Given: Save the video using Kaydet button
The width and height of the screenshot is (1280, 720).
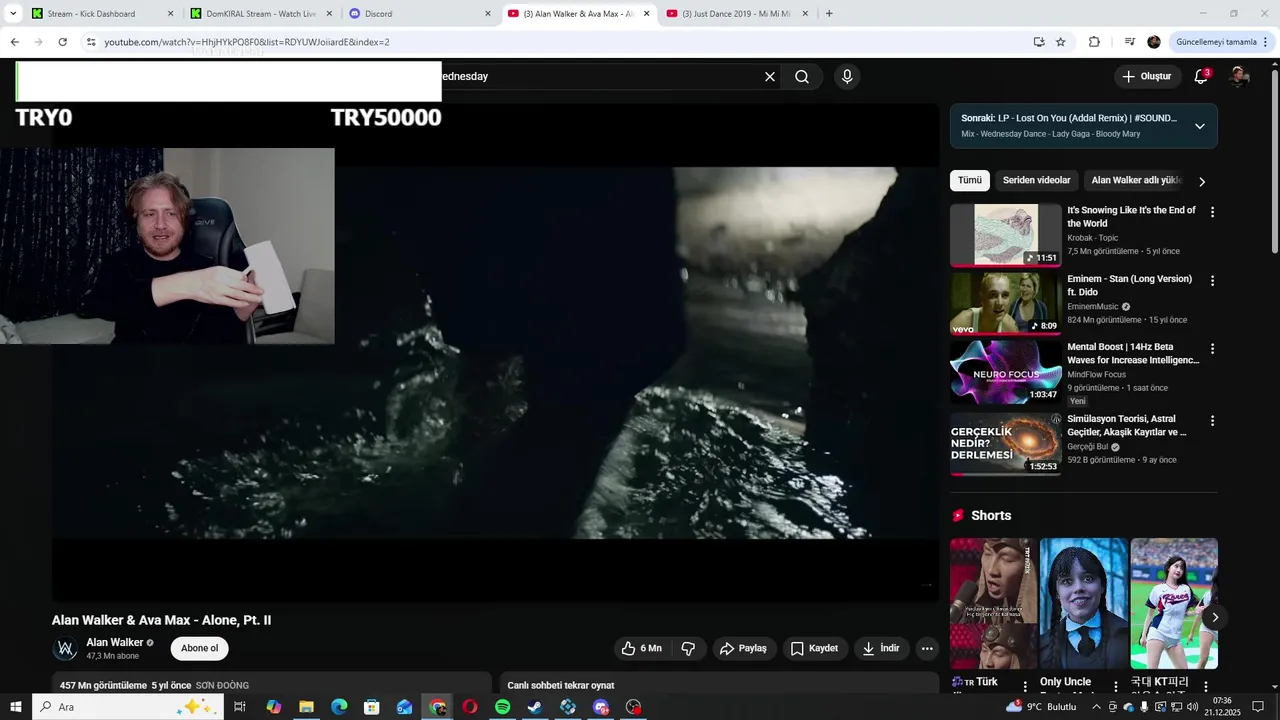Looking at the screenshot, I should pos(815,648).
